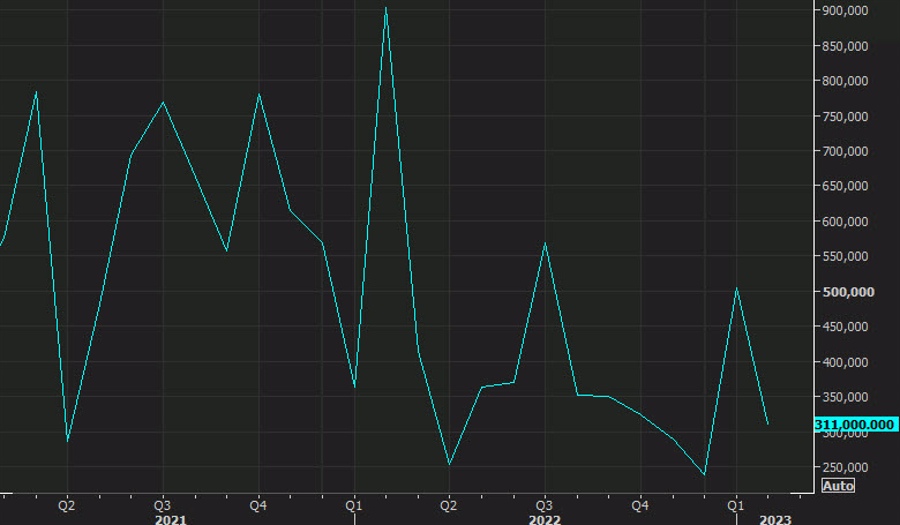Viewport: 900px width, 525px height.
Task: Click the 800,000 axis label
Action: point(845,81)
